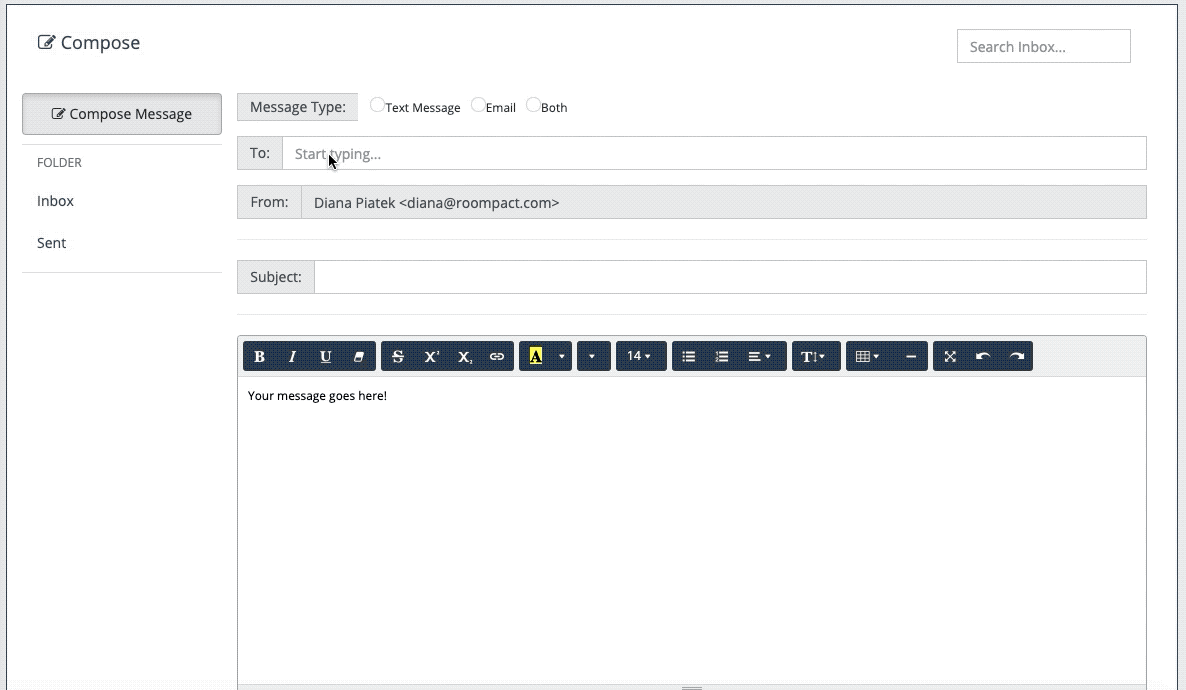Click the yellow highlight color button
Viewport: 1186px width, 690px height.
click(536, 357)
